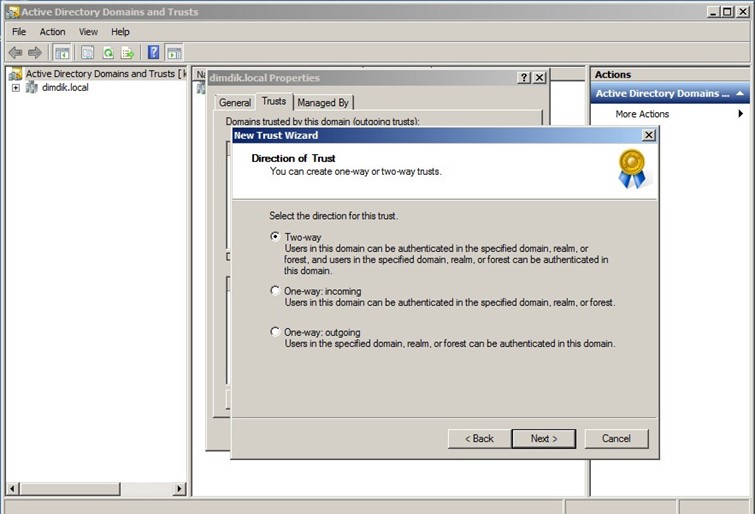Open the Help menu

[x=120, y=32]
